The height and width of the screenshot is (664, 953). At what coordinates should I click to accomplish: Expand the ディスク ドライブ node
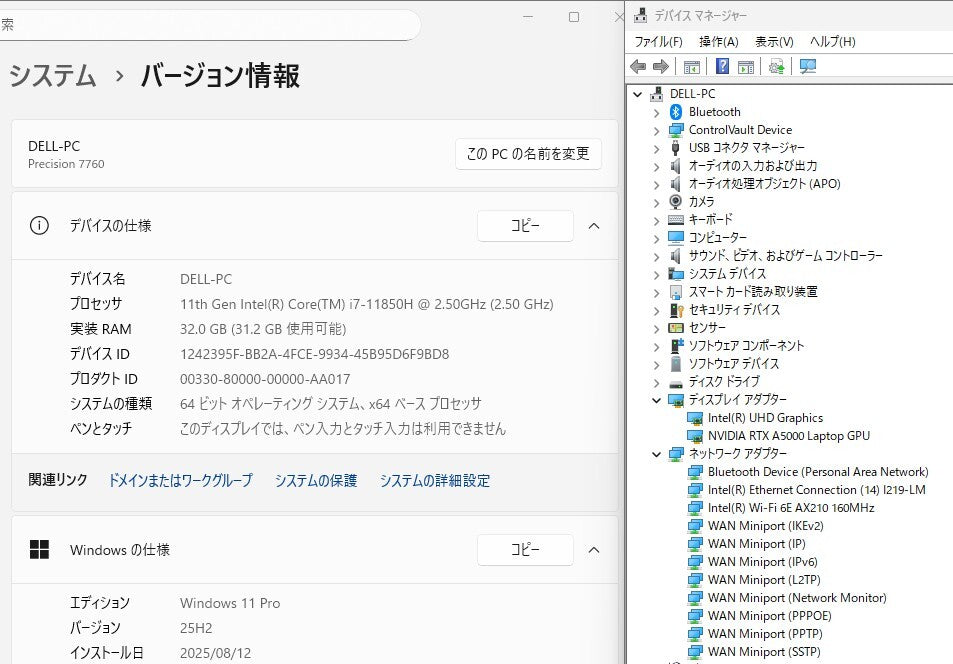[656, 382]
